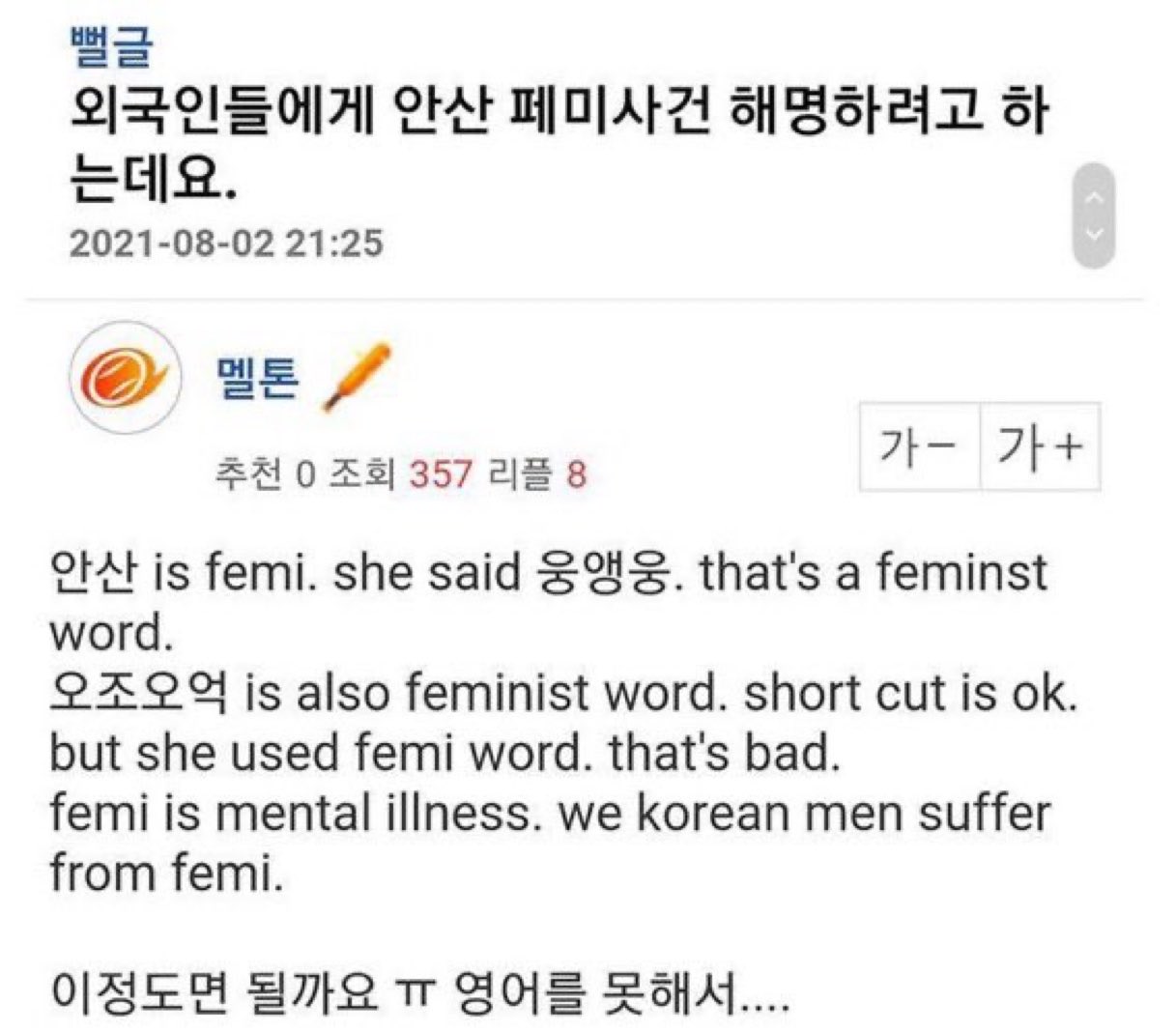Viewport: 1176px width, 1033px height.
Task: Click the word 안산 starting the post body
Action: coord(95,573)
